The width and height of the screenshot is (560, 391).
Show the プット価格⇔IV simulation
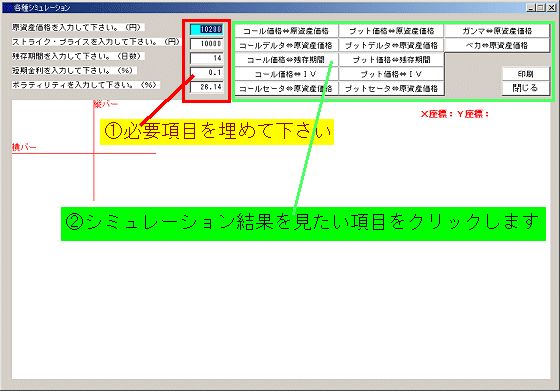pyautogui.click(x=391, y=74)
